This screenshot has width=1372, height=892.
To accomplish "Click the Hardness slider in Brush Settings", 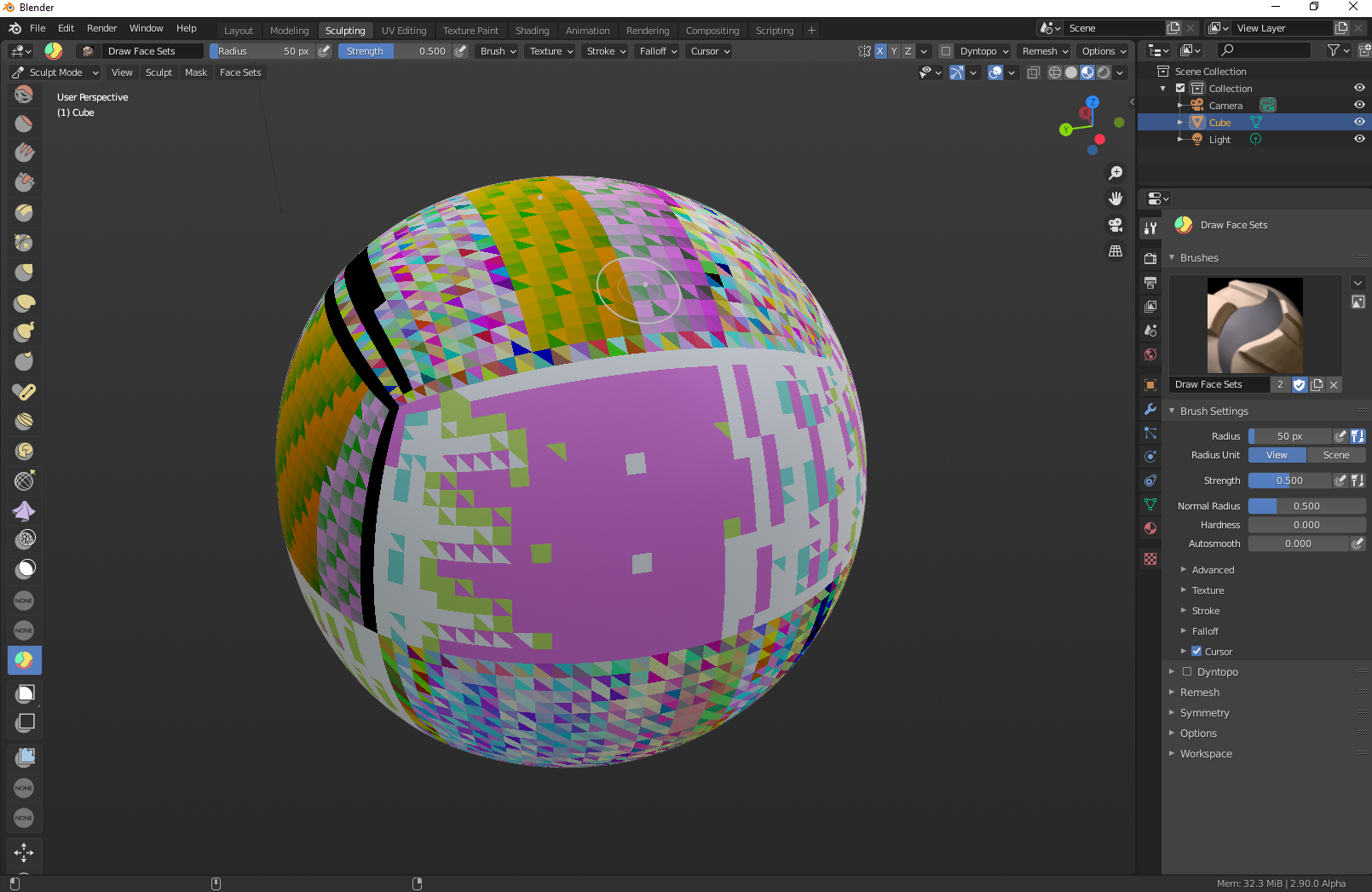I will (1307, 525).
